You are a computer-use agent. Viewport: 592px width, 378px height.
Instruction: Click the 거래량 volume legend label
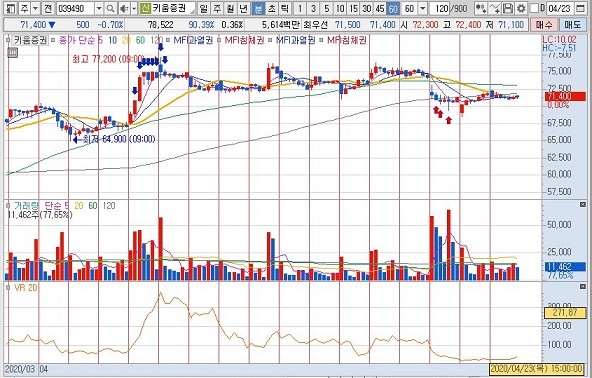26,206
